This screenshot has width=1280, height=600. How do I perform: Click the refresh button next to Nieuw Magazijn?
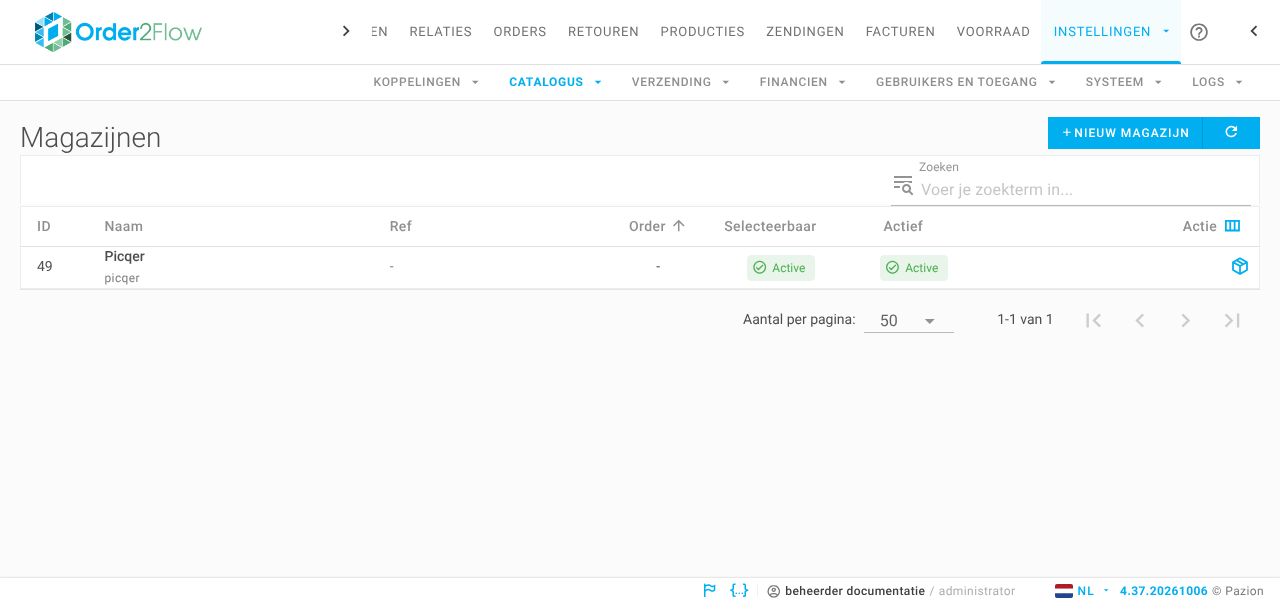coord(1231,132)
